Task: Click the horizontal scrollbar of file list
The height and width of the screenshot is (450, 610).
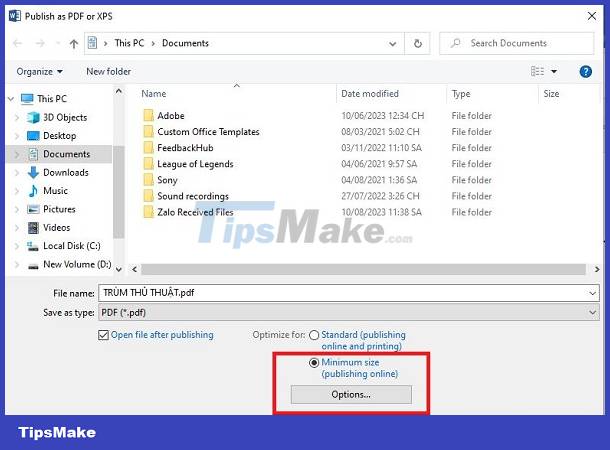Action: (363, 269)
